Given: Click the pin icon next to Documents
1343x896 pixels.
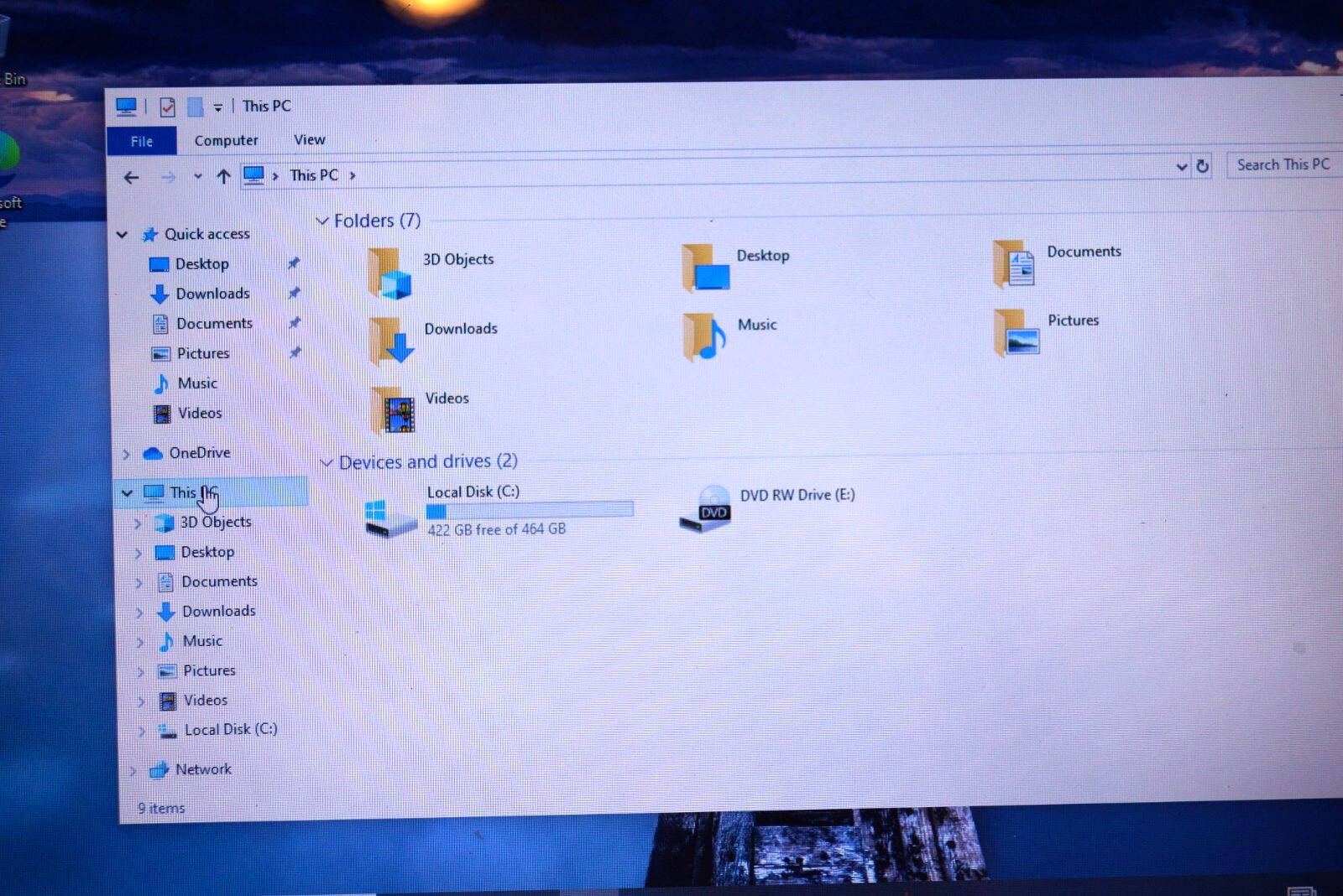Looking at the screenshot, I should (295, 323).
